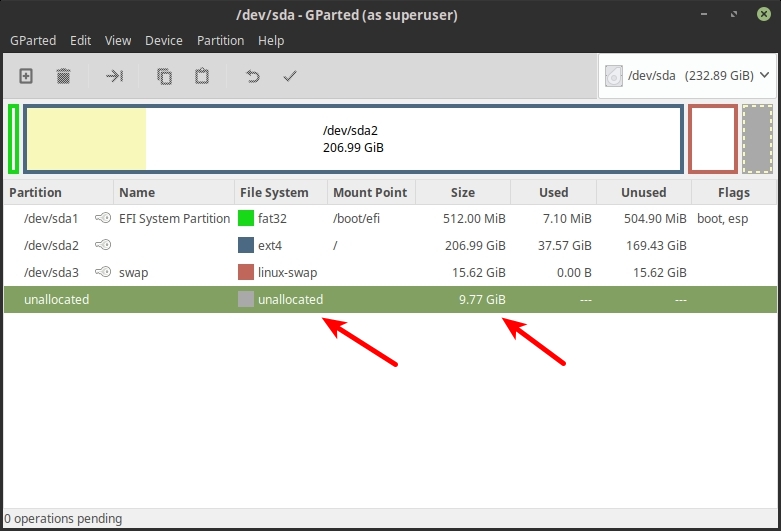This screenshot has width=781, height=531.
Task: Click the Undo last operation icon
Action: (253, 76)
